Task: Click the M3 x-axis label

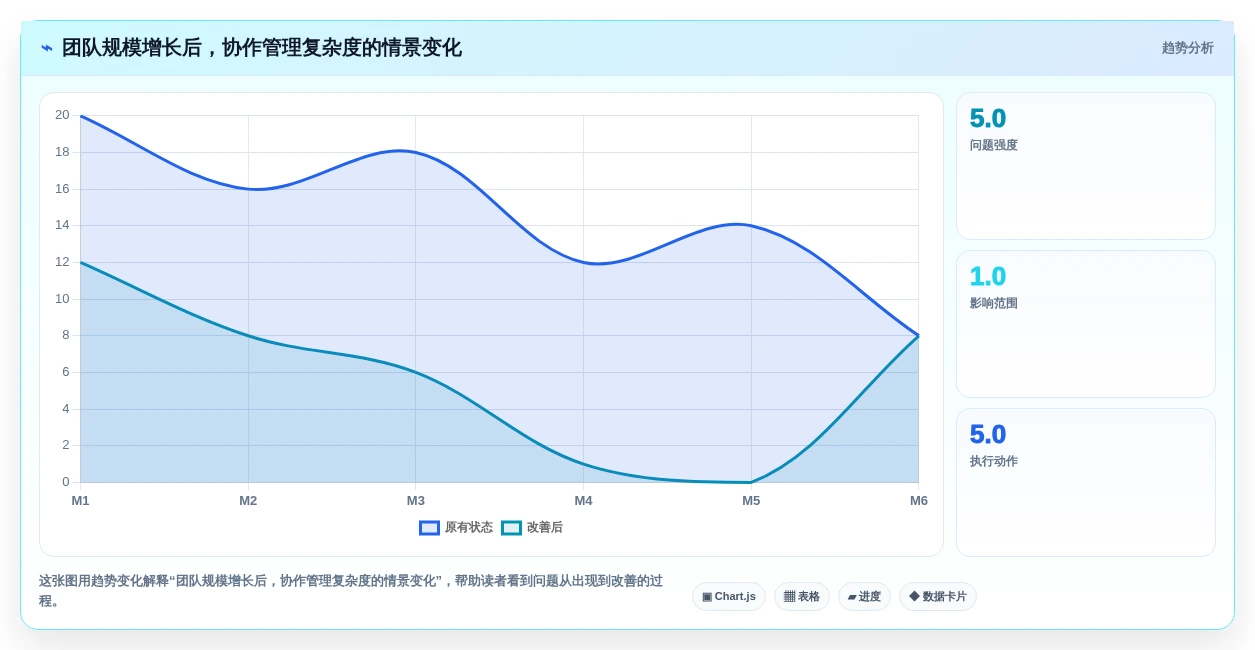Action: coord(415,500)
